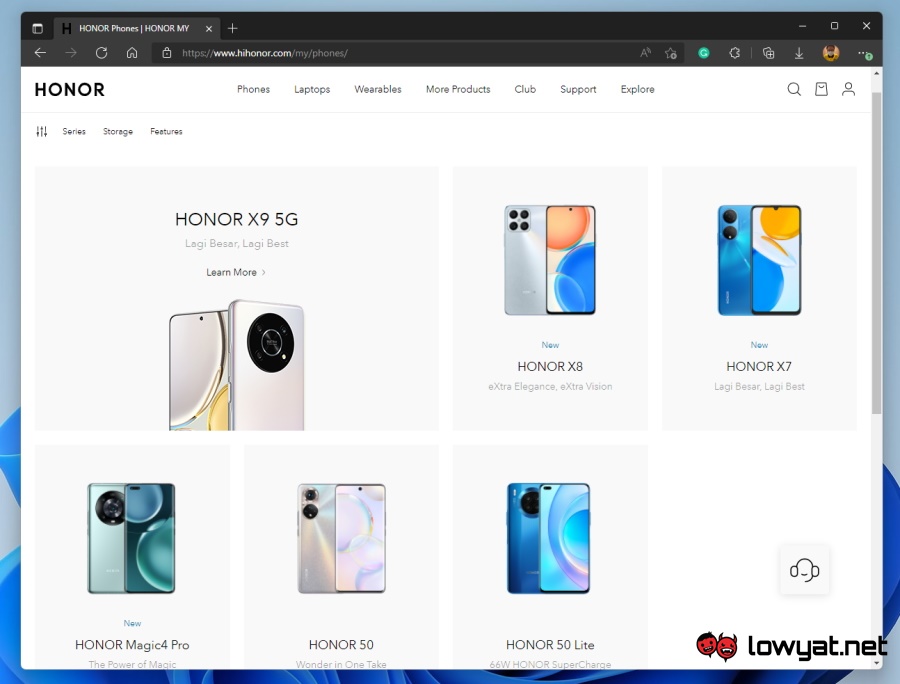Click the filter sliders icon beside Series
Screen dimensions: 900x684
coord(42,132)
